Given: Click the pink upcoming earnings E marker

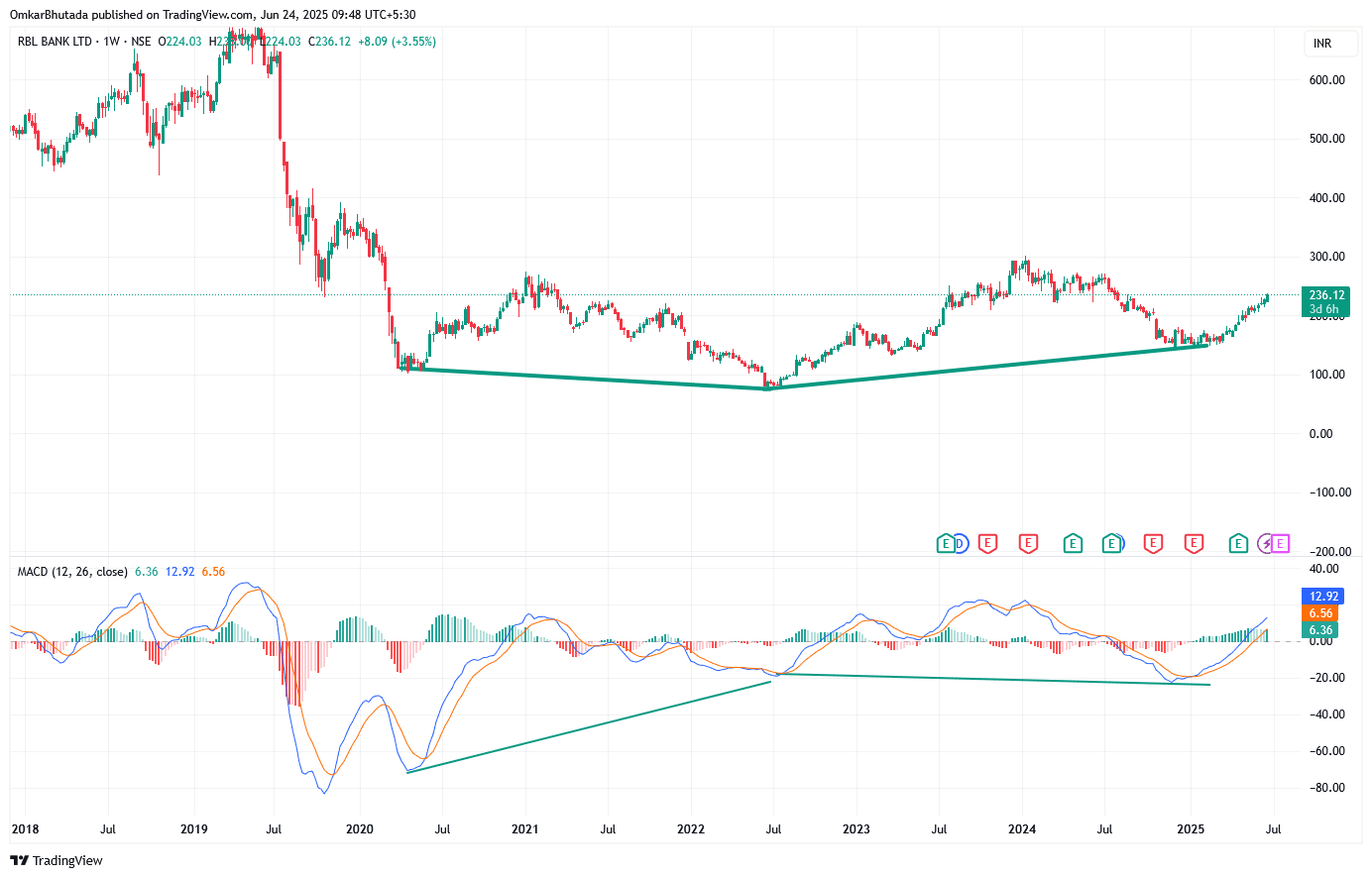Looking at the screenshot, I should (1281, 543).
